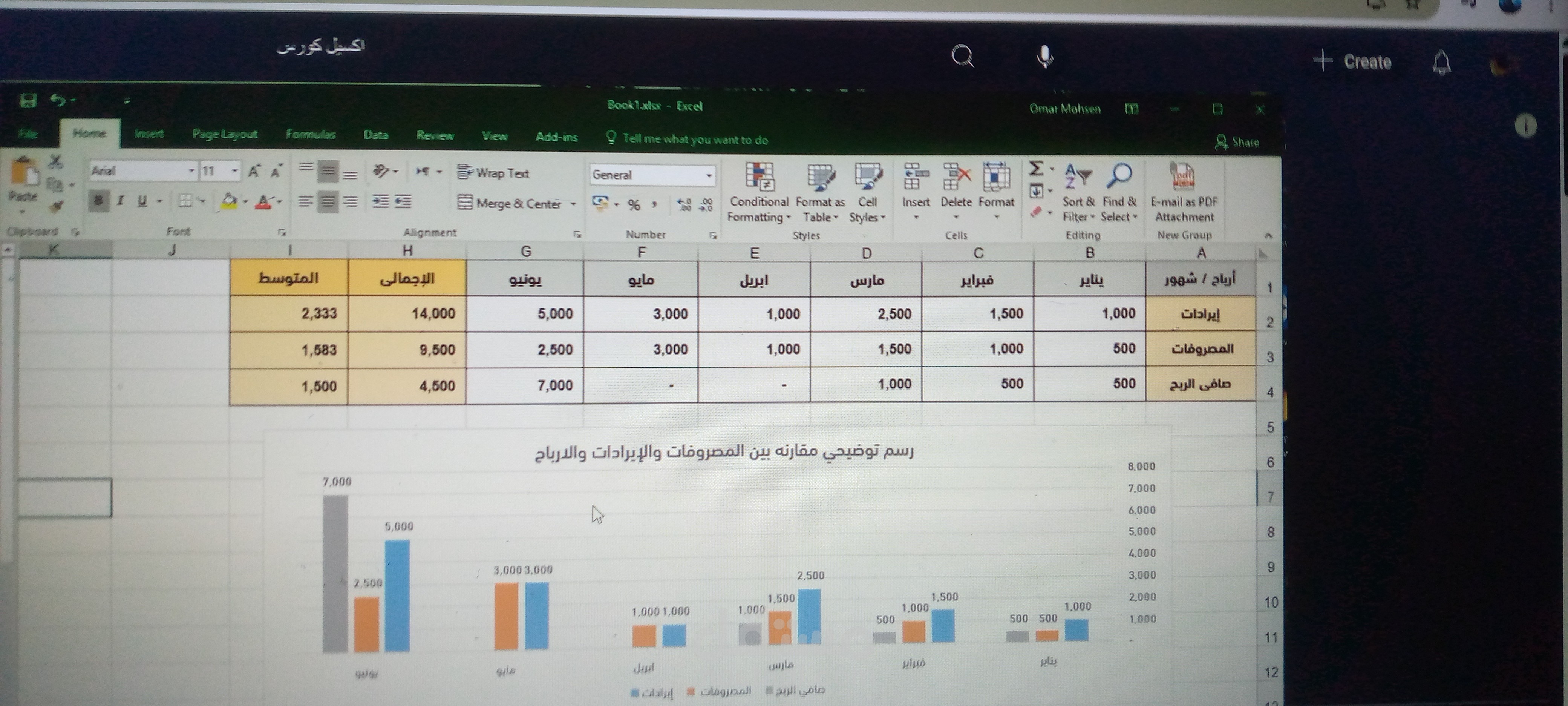The height and width of the screenshot is (706, 1568).
Task: Open the File tab
Action: tap(28, 134)
